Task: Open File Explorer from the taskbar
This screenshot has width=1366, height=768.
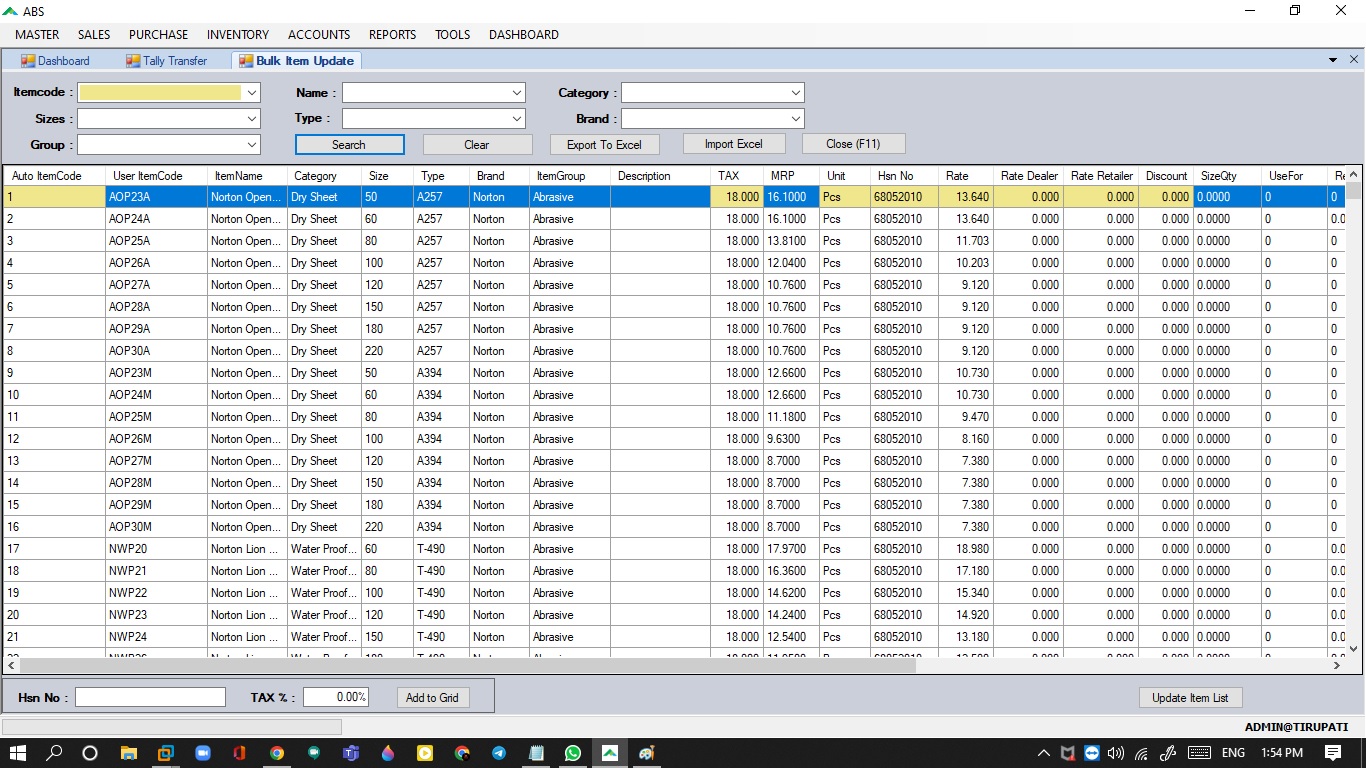Action: [x=129, y=753]
